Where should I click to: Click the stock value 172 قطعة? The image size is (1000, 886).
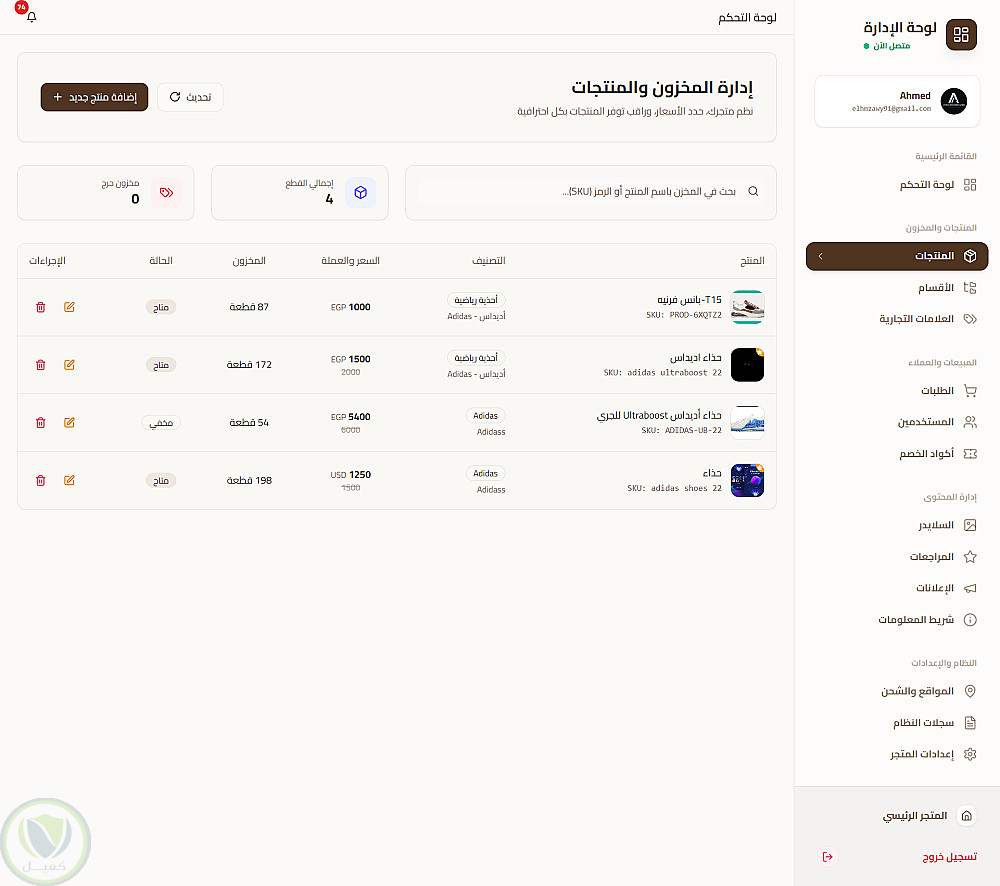coord(249,365)
